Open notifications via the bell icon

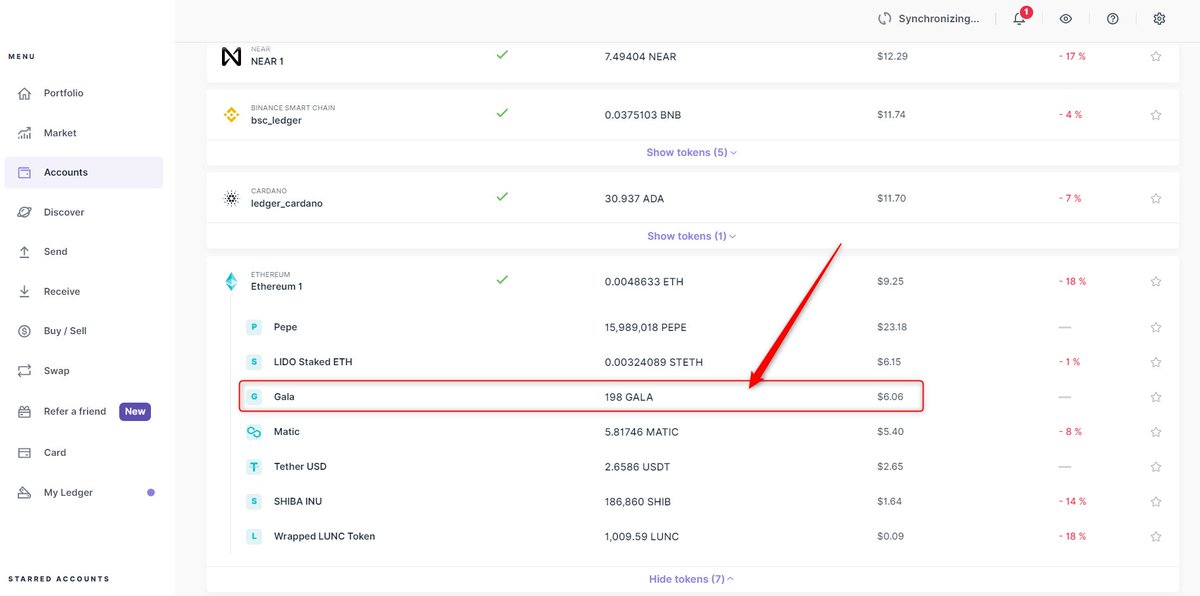pos(1018,18)
